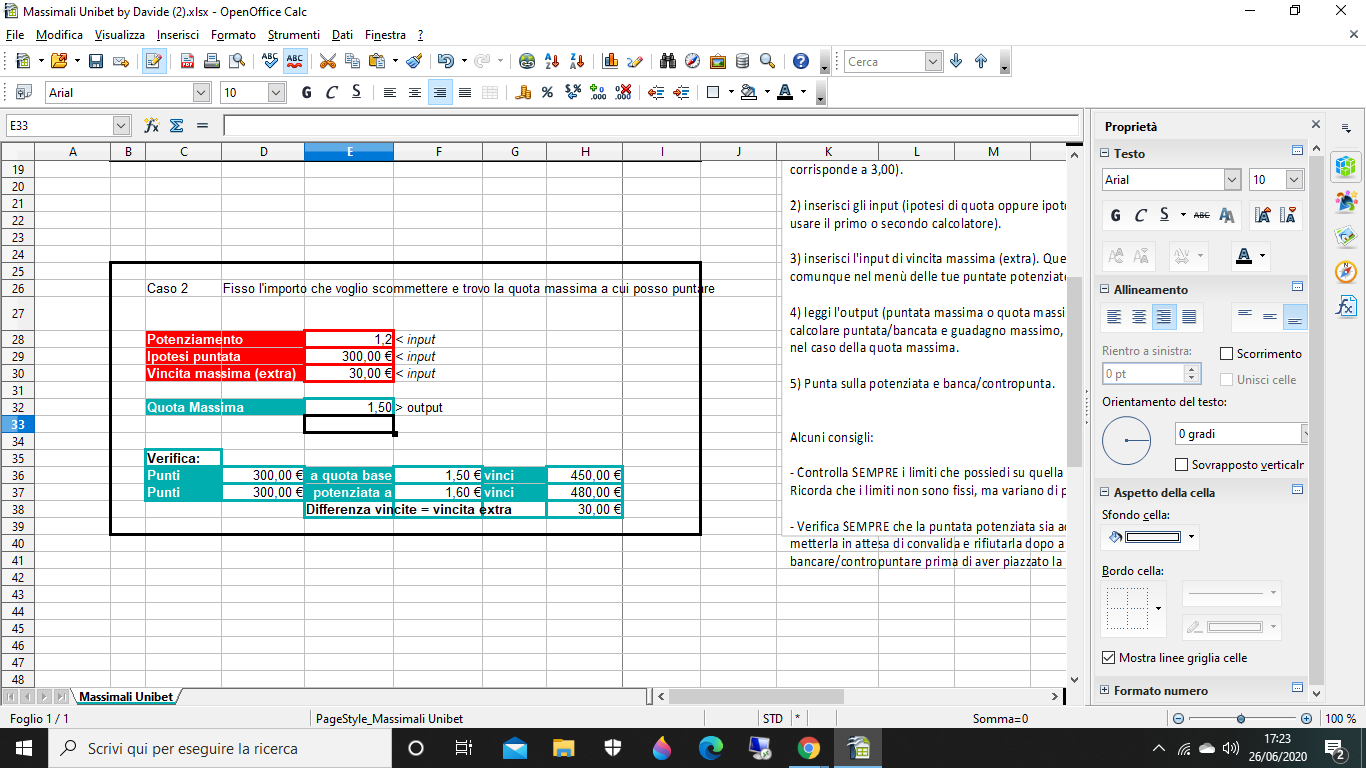Open the Modifica menu
Viewport: 1366px width, 768px height.
click(59, 34)
